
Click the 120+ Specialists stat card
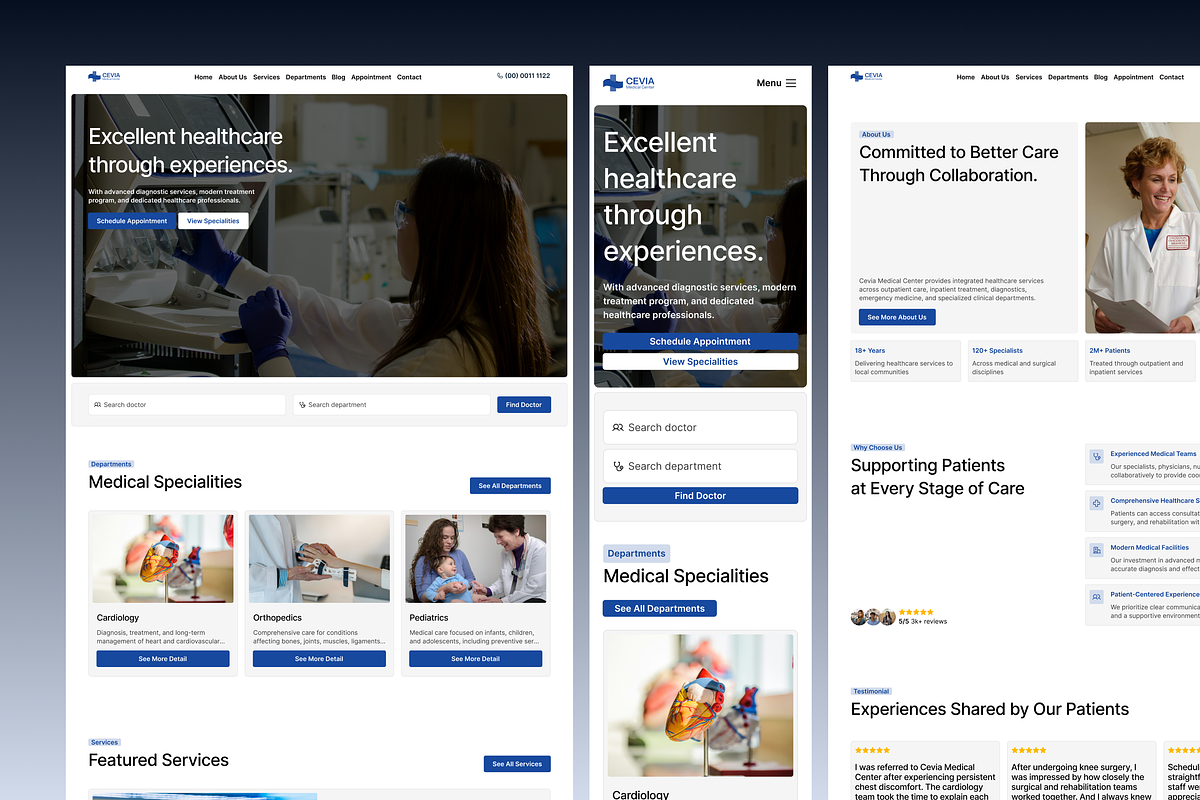pyautogui.click(x=1023, y=361)
